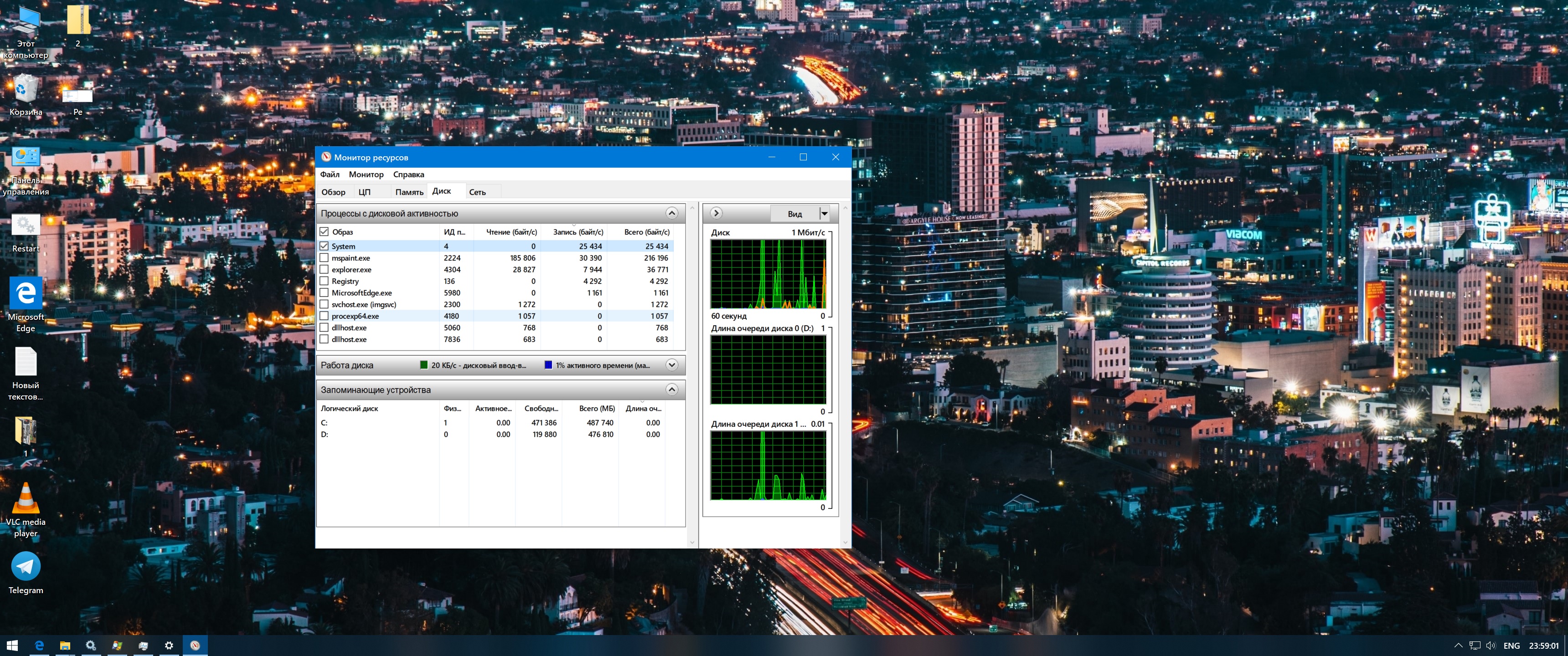
Task: Click the Вид button
Action: pos(794,214)
